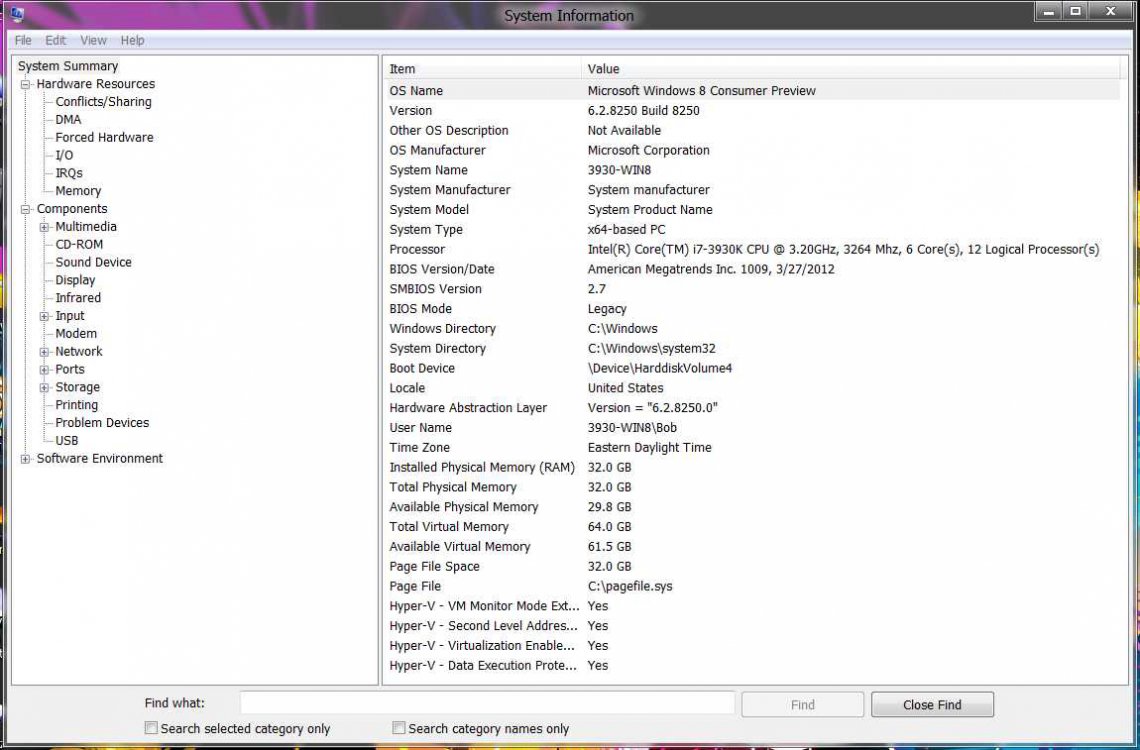This screenshot has height=750, width=1140.
Task: Click the C:\pagefile.sys value
Action: click(x=630, y=586)
